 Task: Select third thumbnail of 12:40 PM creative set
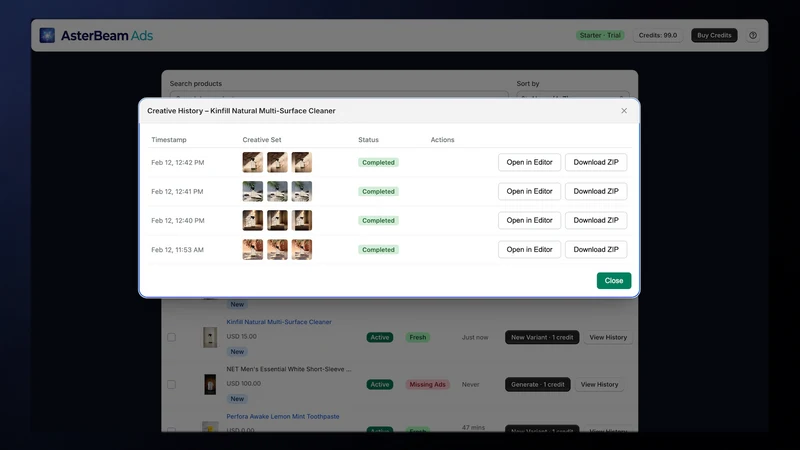pos(302,220)
